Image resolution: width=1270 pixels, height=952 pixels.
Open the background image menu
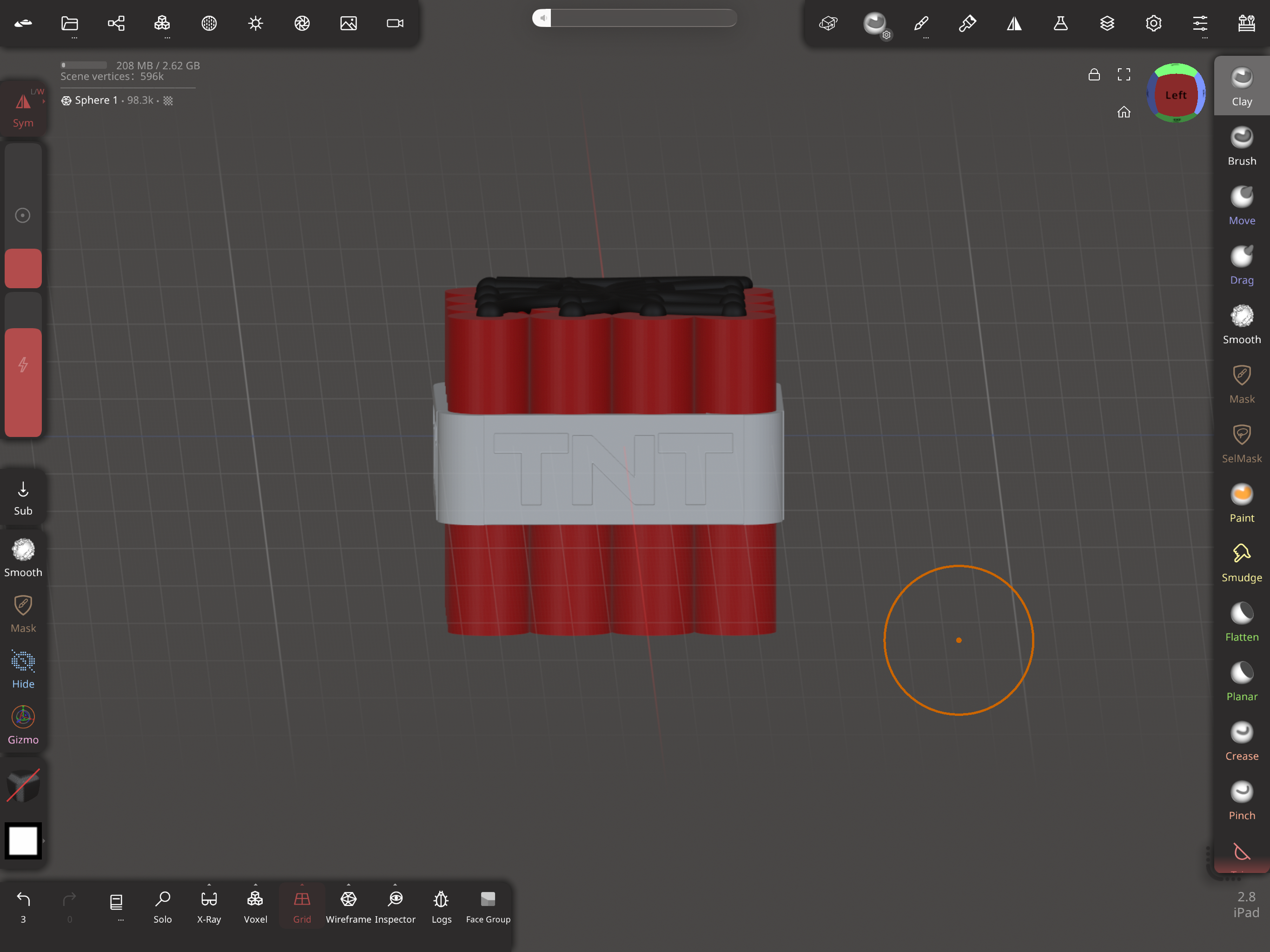pos(349,24)
